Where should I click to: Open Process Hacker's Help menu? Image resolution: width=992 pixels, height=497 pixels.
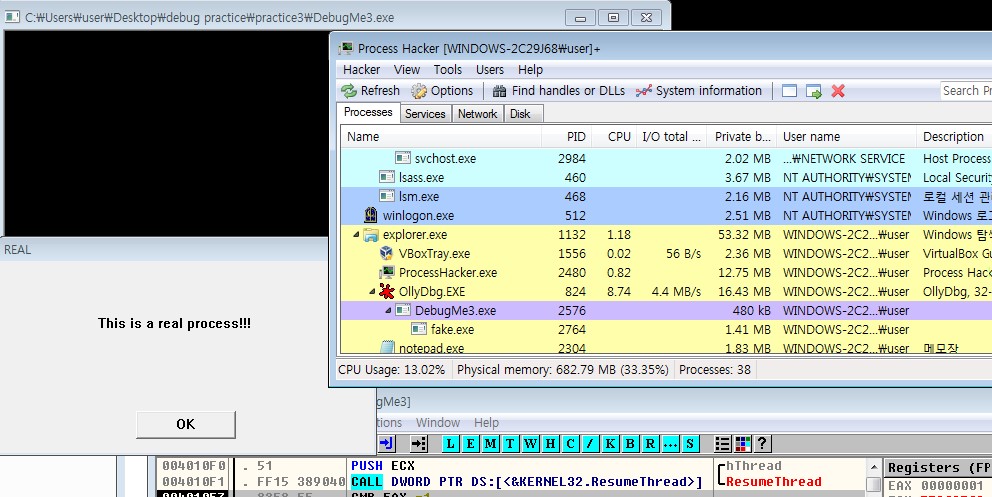pos(530,70)
